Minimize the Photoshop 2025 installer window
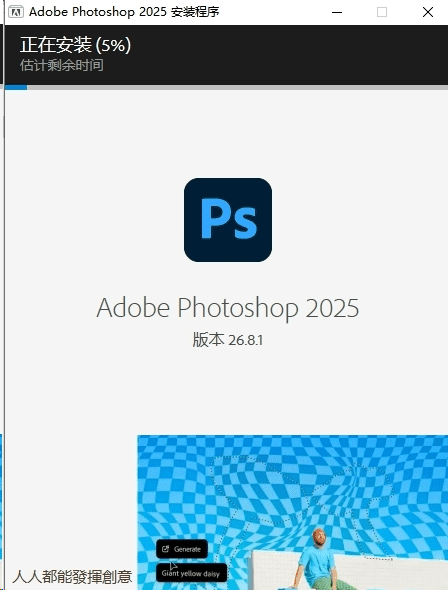 click(337, 12)
